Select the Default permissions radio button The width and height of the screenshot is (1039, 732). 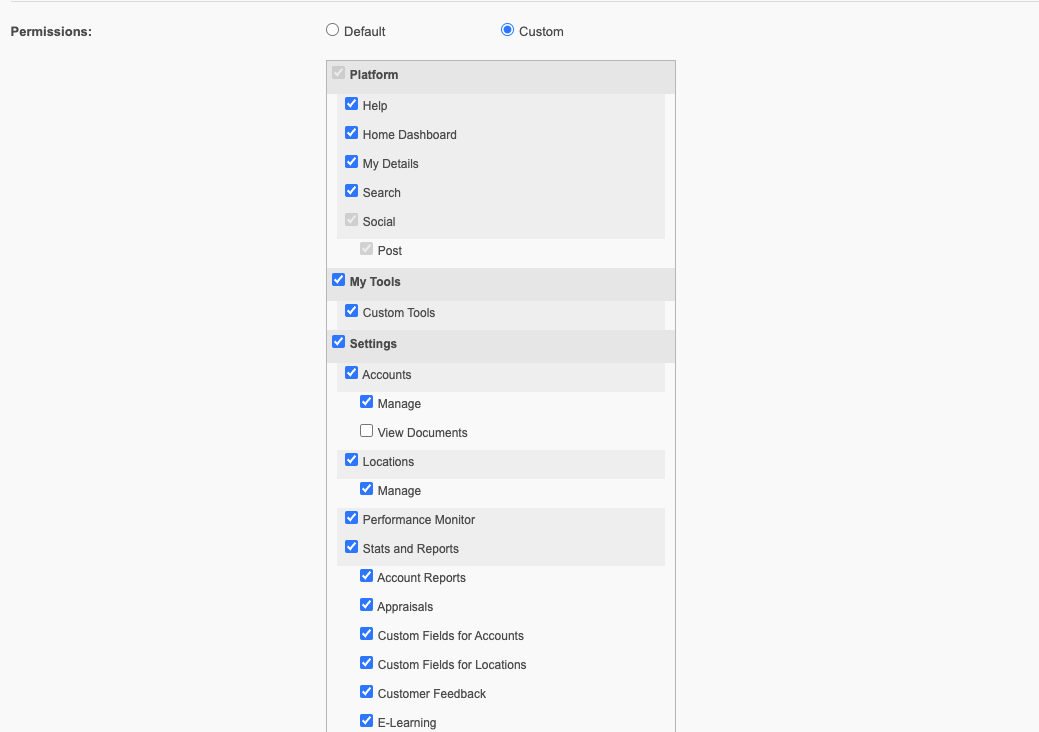pos(333,30)
